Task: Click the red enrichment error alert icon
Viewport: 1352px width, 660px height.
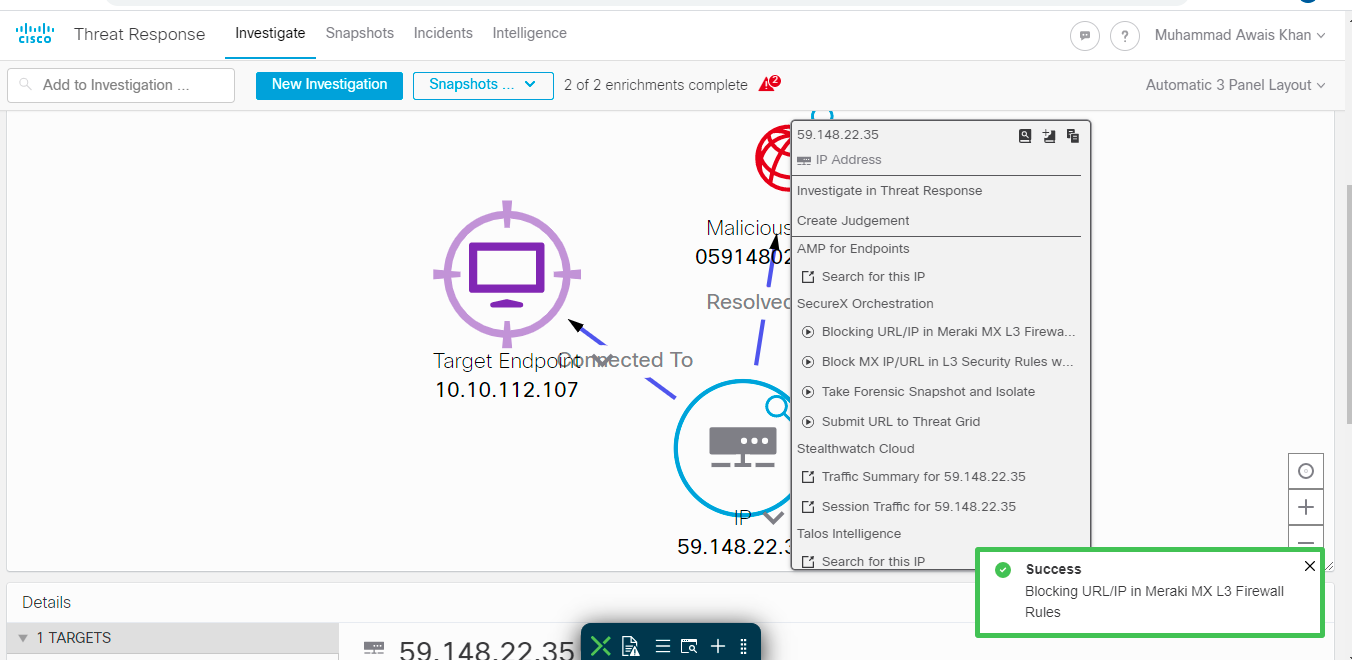Action: 768,84
